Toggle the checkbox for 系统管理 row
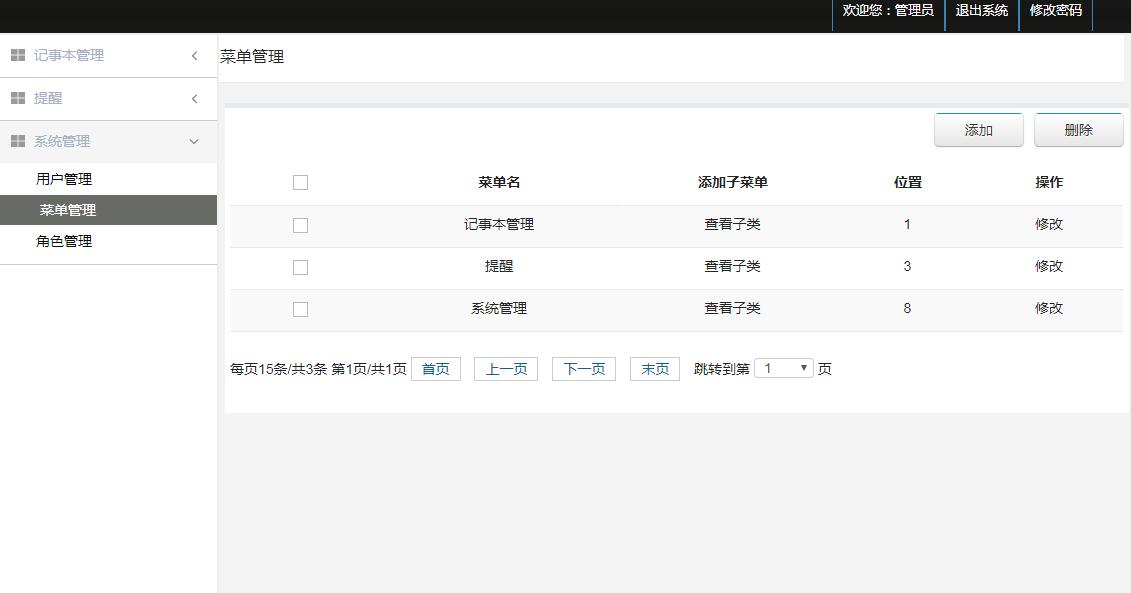Viewport: 1131px width, 593px height. (300, 310)
